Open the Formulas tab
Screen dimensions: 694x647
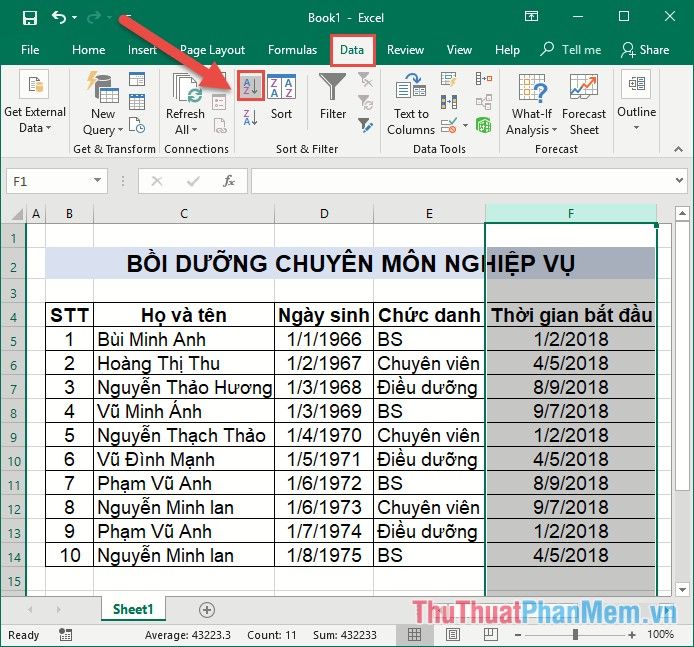tap(293, 50)
